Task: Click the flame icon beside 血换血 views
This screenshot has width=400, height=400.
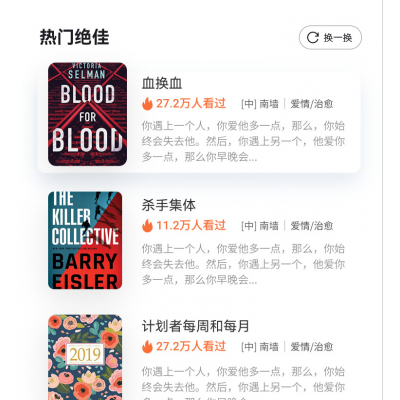Action: (x=147, y=104)
